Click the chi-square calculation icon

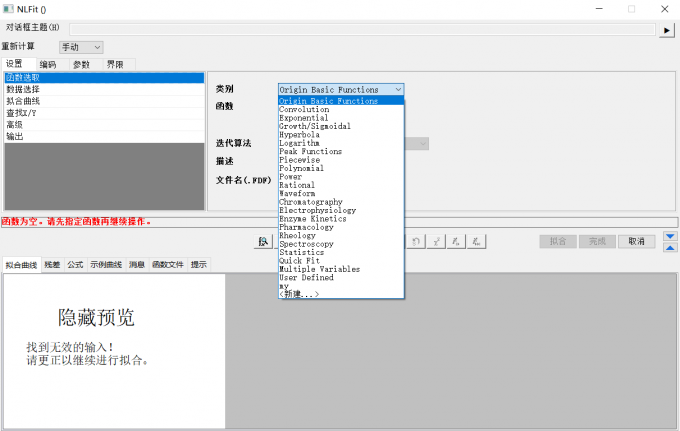tap(436, 242)
